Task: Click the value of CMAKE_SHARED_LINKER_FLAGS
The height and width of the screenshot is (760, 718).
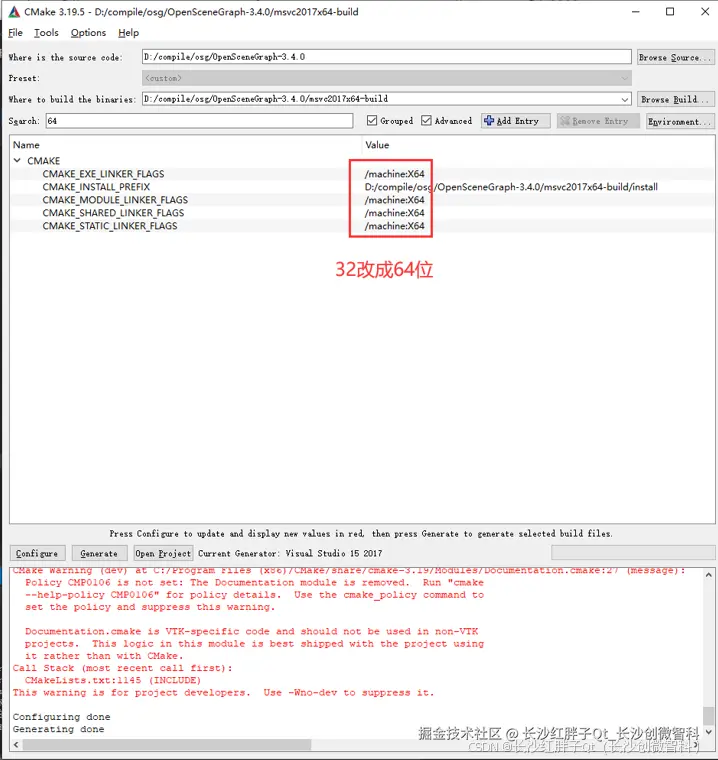Action: (395, 213)
